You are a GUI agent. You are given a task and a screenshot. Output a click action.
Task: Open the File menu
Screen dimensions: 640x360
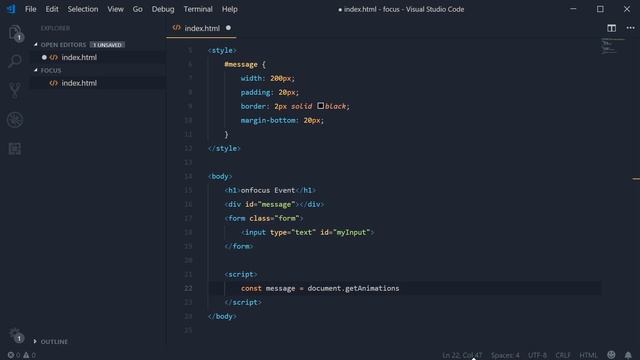pyautogui.click(x=31, y=9)
